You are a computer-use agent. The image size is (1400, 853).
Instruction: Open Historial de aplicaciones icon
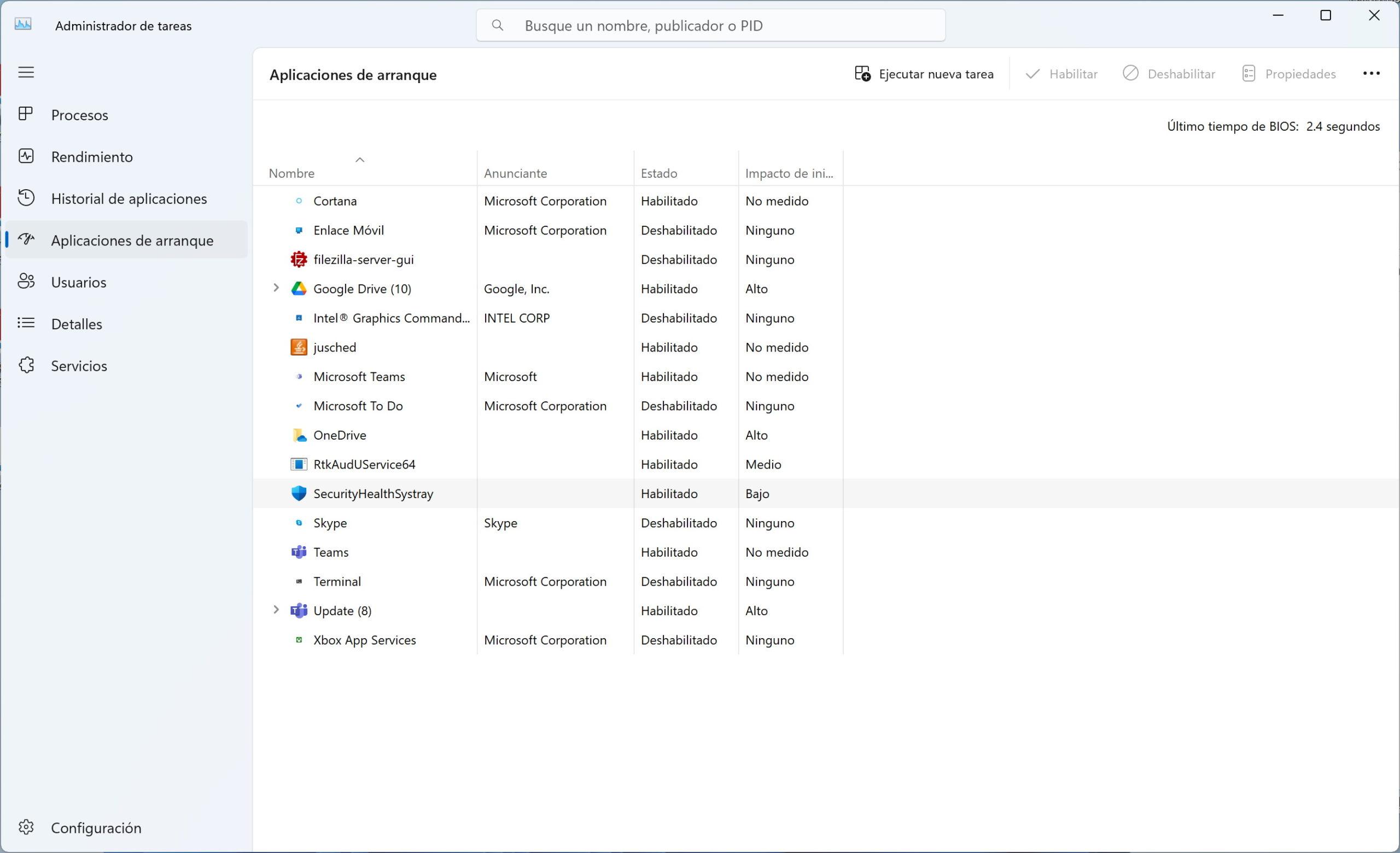pyautogui.click(x=26, y=198)
